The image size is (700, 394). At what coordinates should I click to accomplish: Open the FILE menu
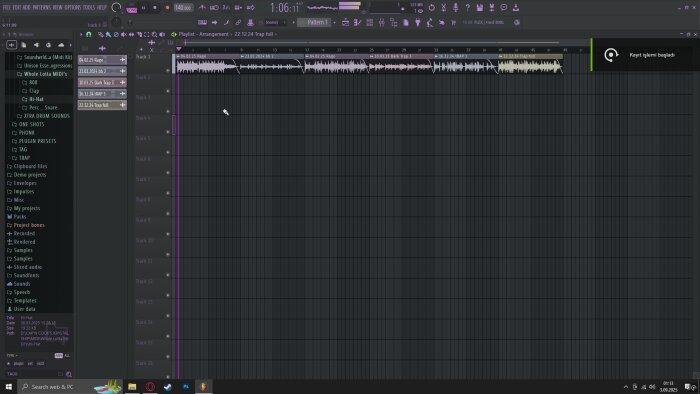tap(7, 8)
